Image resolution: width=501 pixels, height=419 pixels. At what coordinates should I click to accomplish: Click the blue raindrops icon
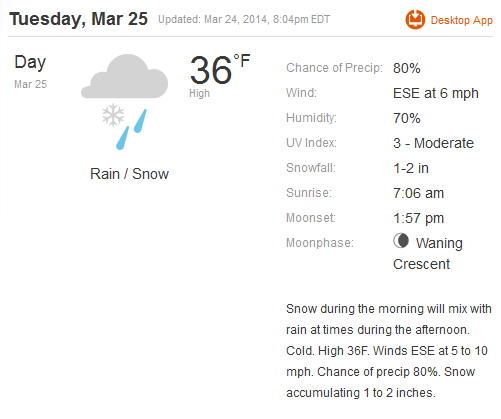click(131, 129)
